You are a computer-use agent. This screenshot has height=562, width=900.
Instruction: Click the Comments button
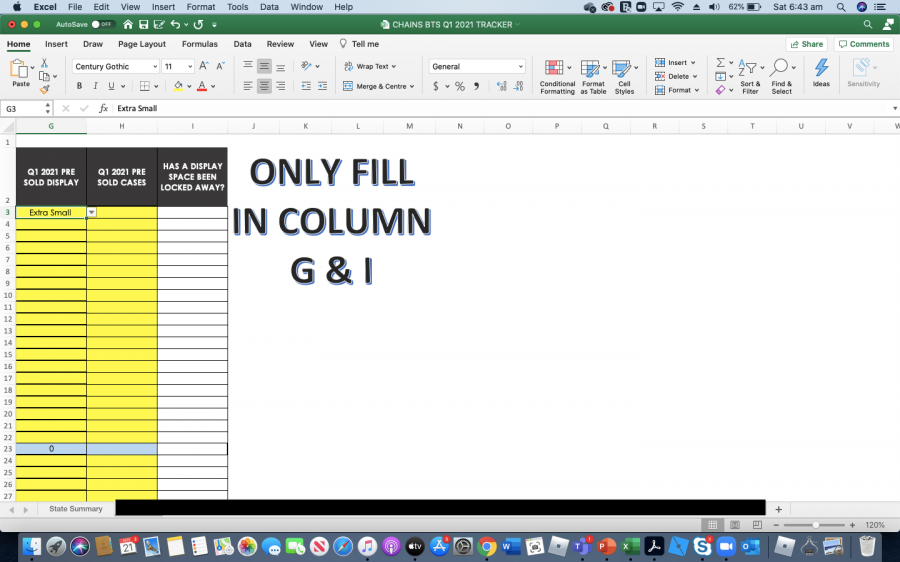pos(863,44)
